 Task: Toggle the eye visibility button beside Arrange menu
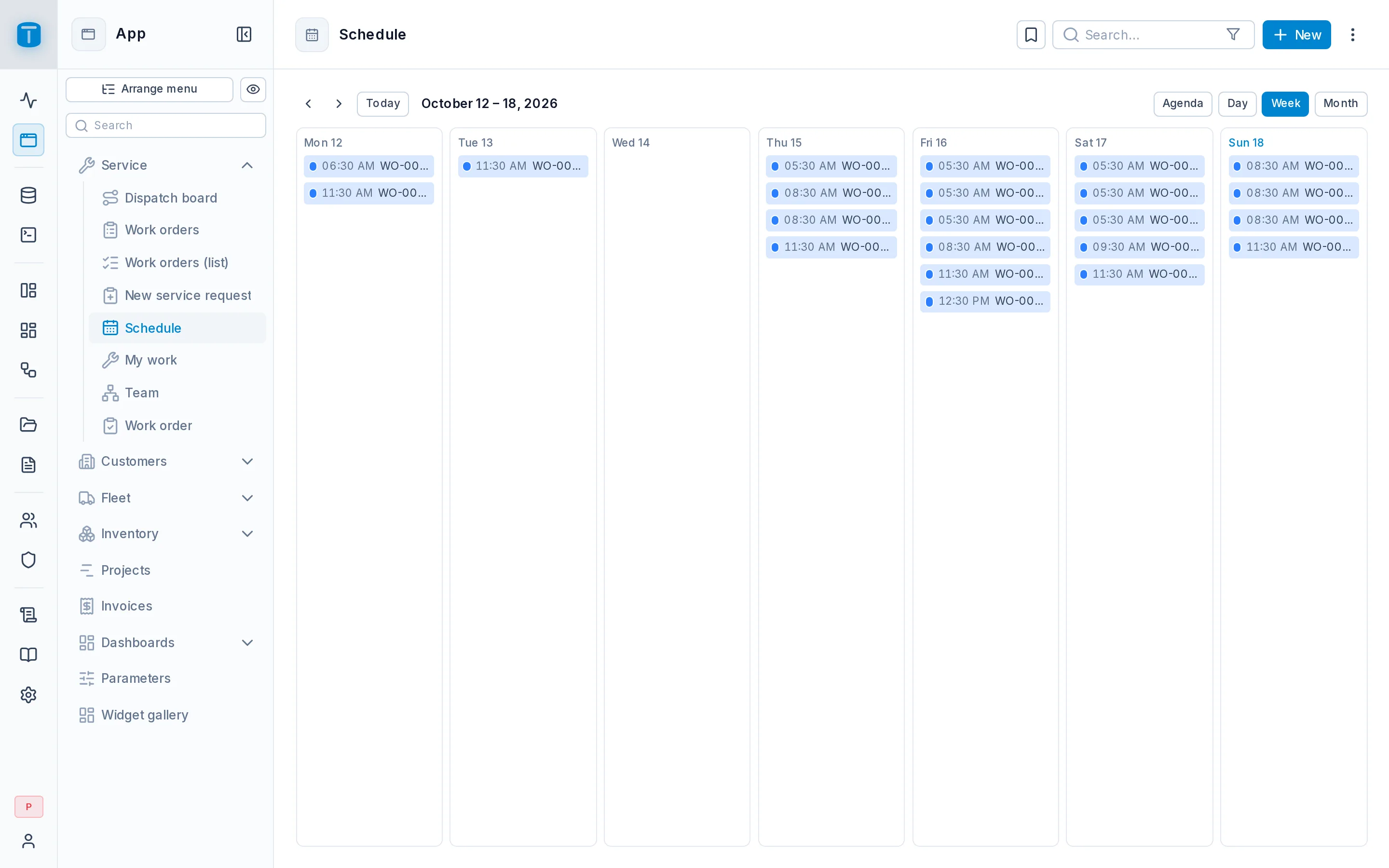click(253, 90)
